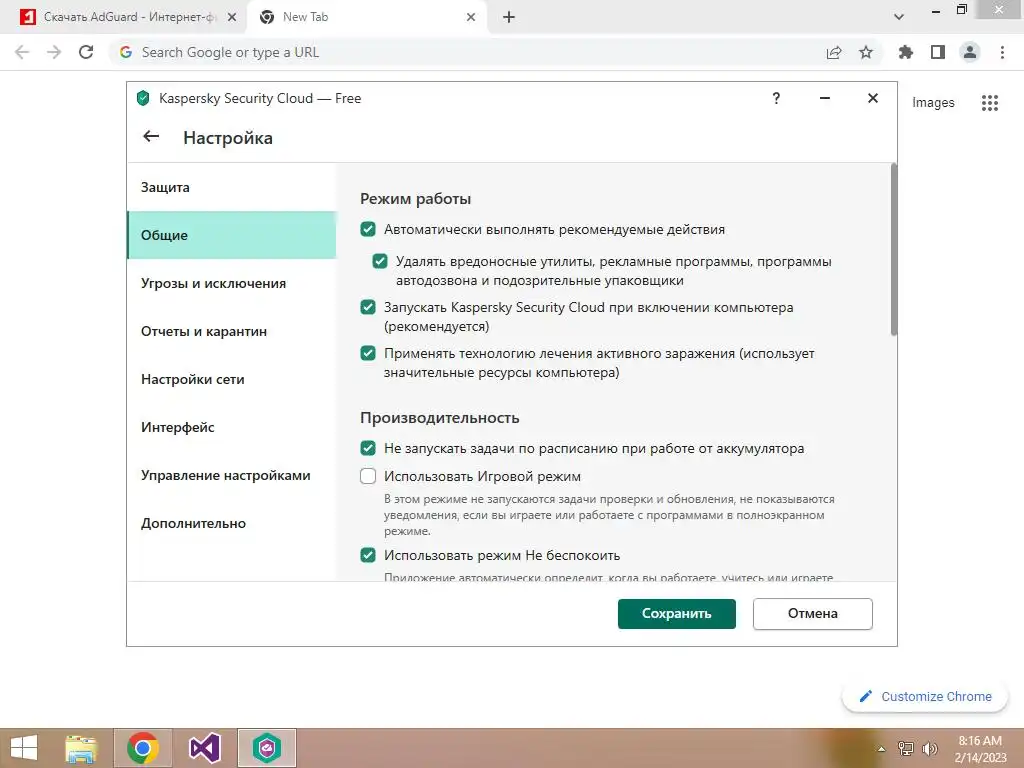Open the Защита settings section
The height and width of the screenshot is (768, 1024).
(x=232, y=187)
